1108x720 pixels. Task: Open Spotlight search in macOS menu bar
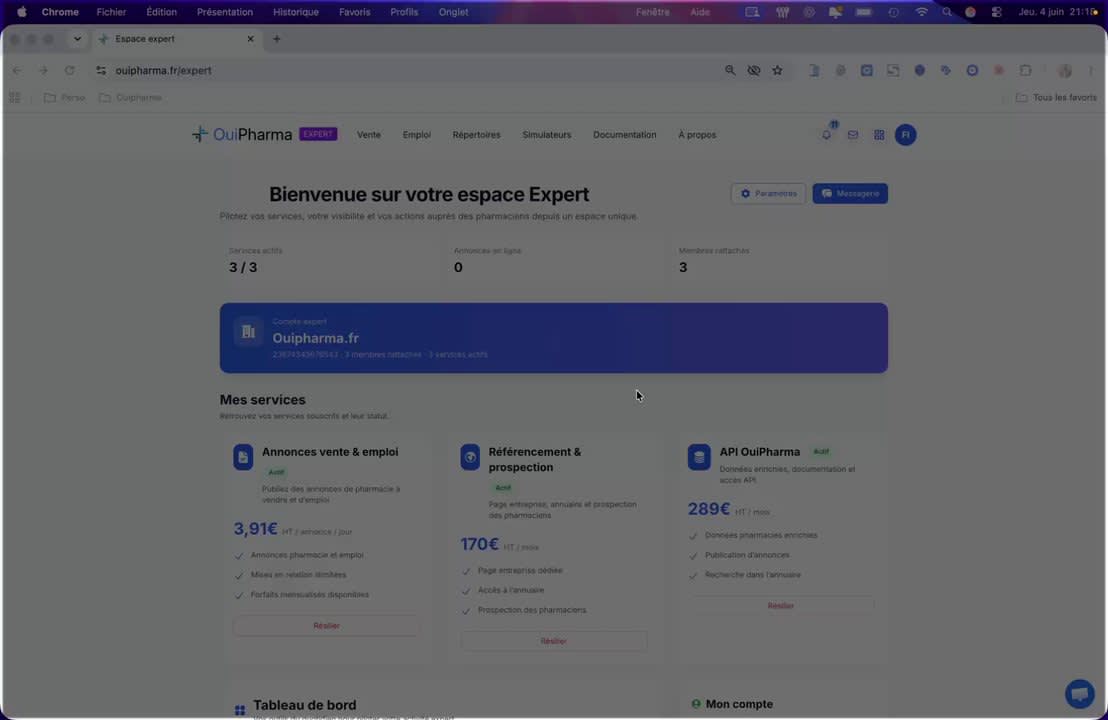click(947, 12)
